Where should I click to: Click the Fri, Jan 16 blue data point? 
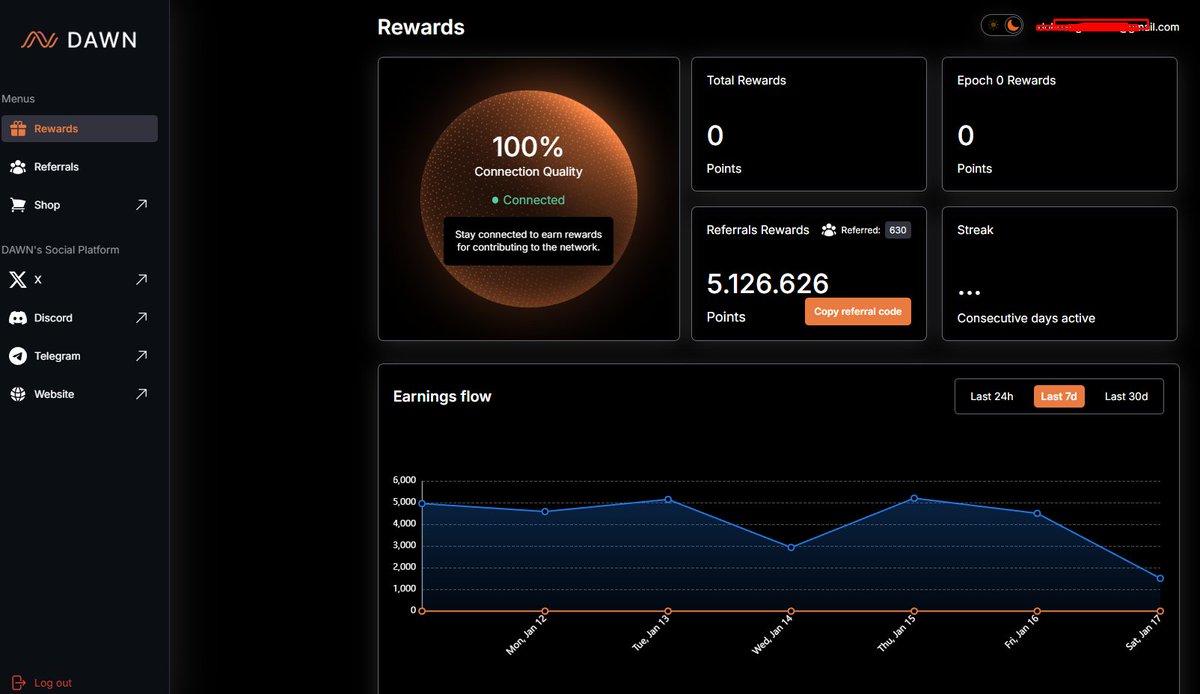[x=1037, y=513]
